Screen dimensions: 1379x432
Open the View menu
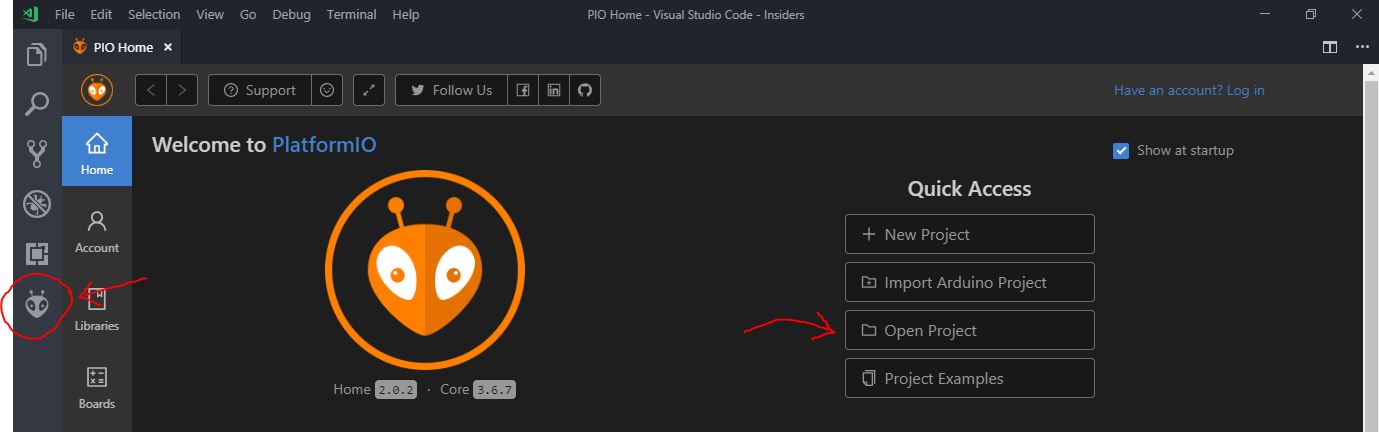pyautogui.click(x=210, y=15)
